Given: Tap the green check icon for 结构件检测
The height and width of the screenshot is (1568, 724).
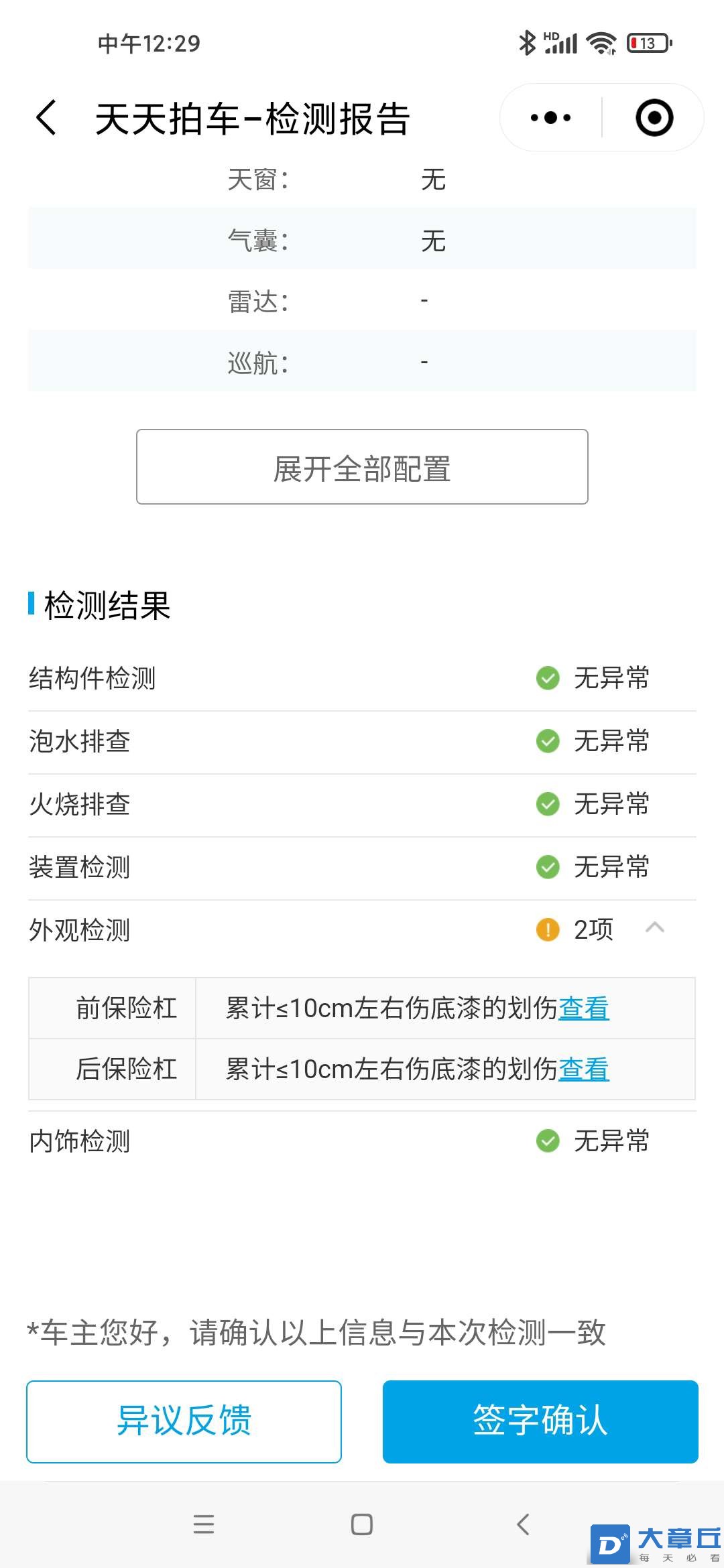Looking at the screenshot, I should 548,678.
